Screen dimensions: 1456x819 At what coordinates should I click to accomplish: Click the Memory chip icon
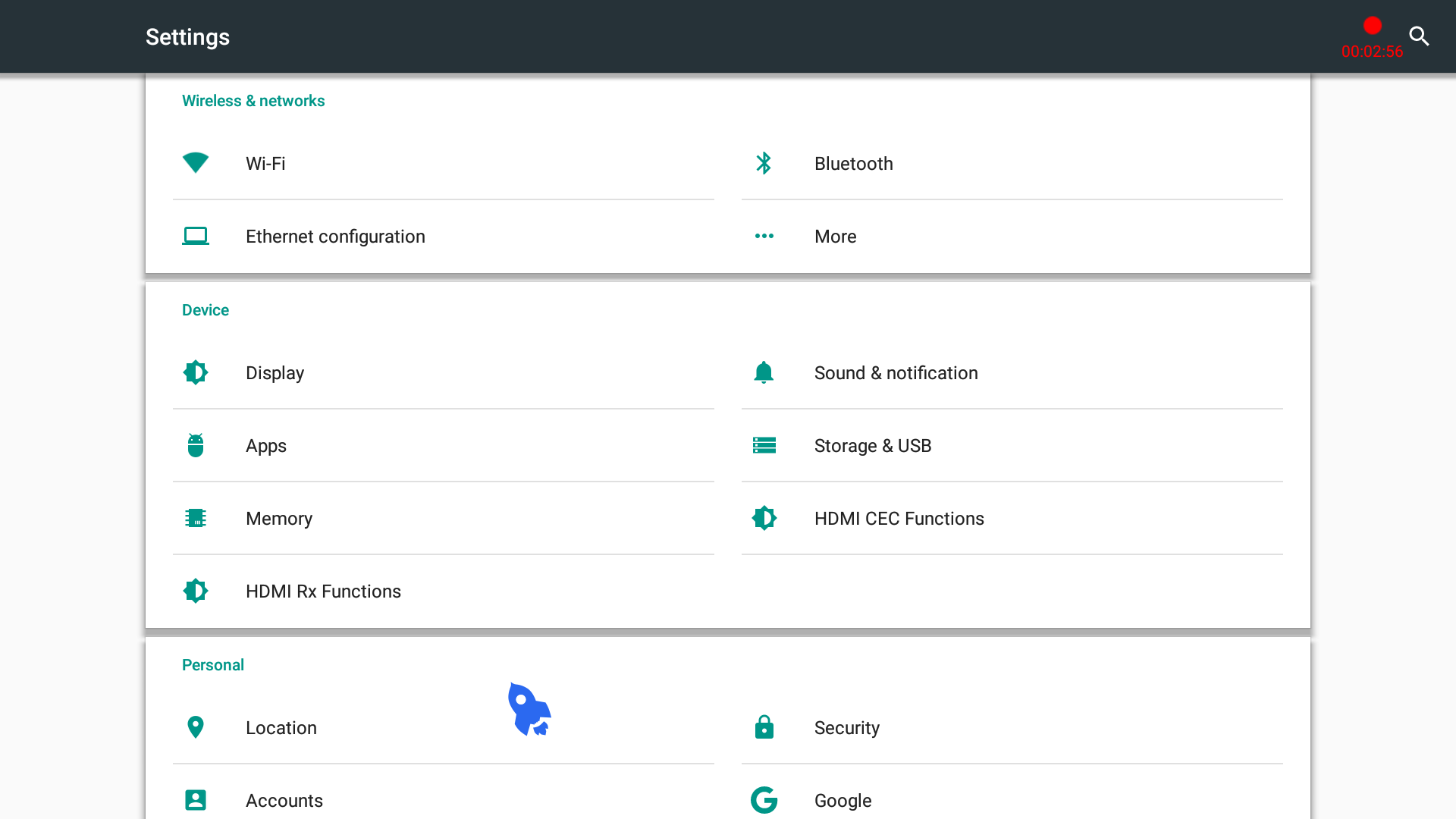point(196,518)
